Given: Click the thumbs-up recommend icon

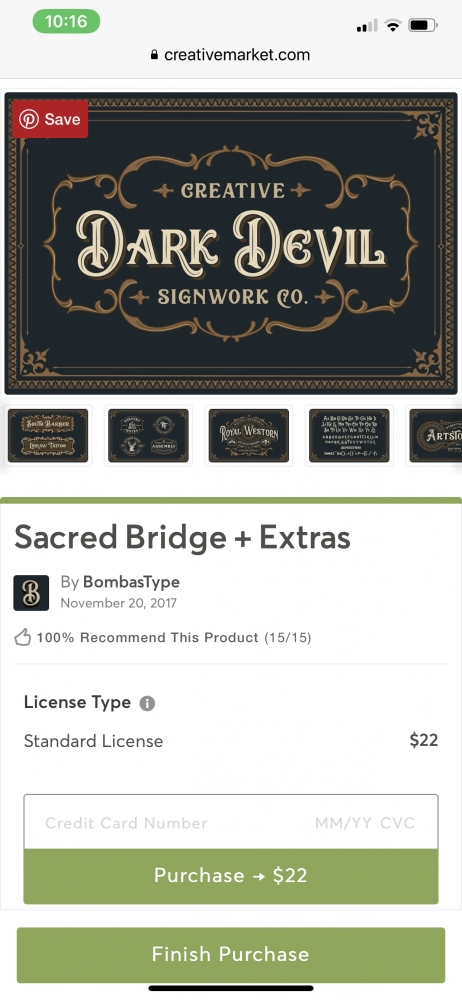Looking at the screenshot, I should [x=23, y=637].
